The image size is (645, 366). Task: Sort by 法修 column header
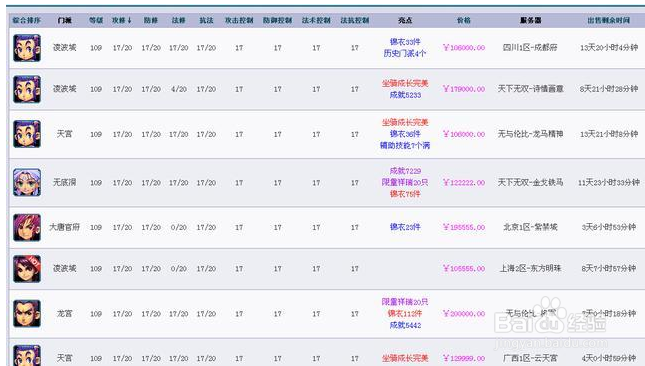coord(179,20)
